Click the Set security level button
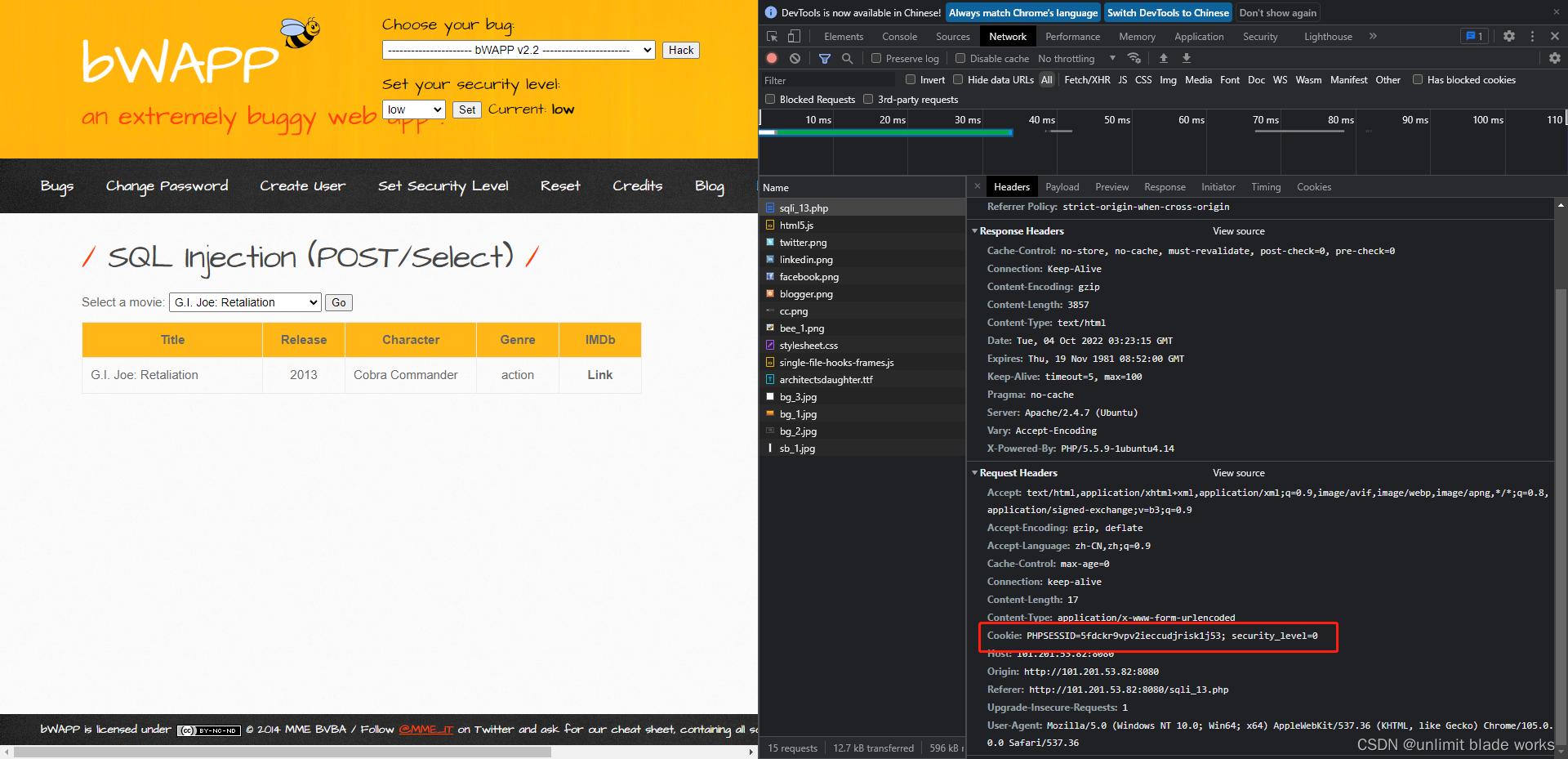Image resolution: width=1568 pixels, height=759 pixels. 467,109
